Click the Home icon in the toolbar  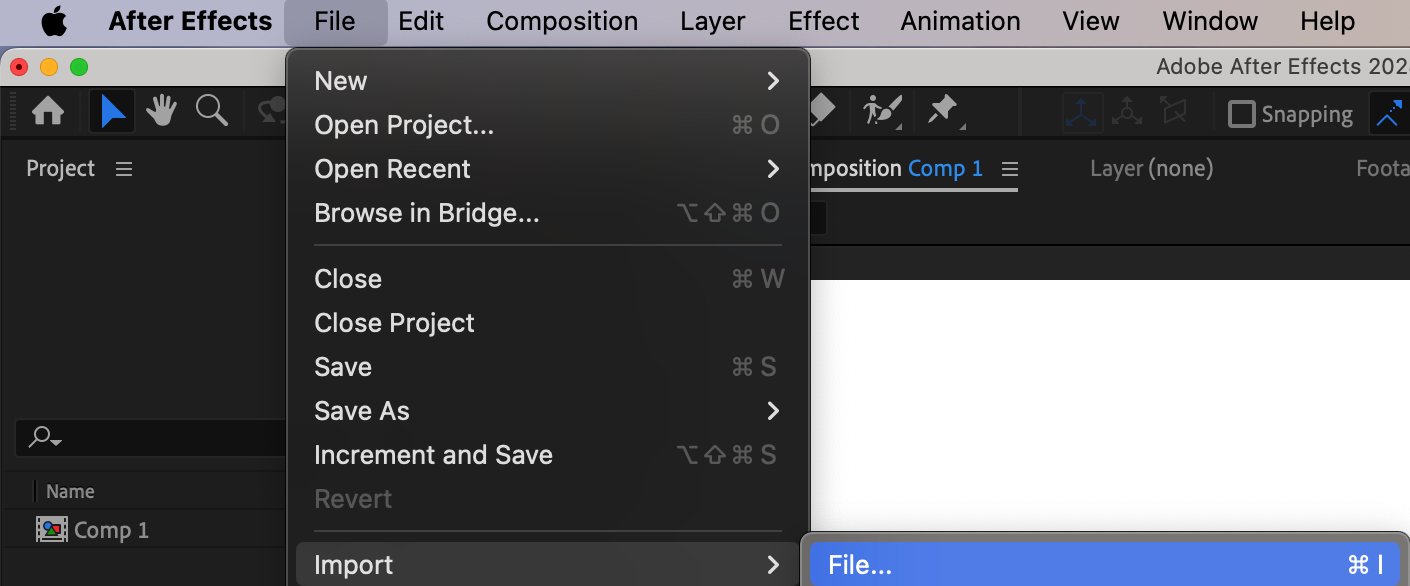coord(48,112)
